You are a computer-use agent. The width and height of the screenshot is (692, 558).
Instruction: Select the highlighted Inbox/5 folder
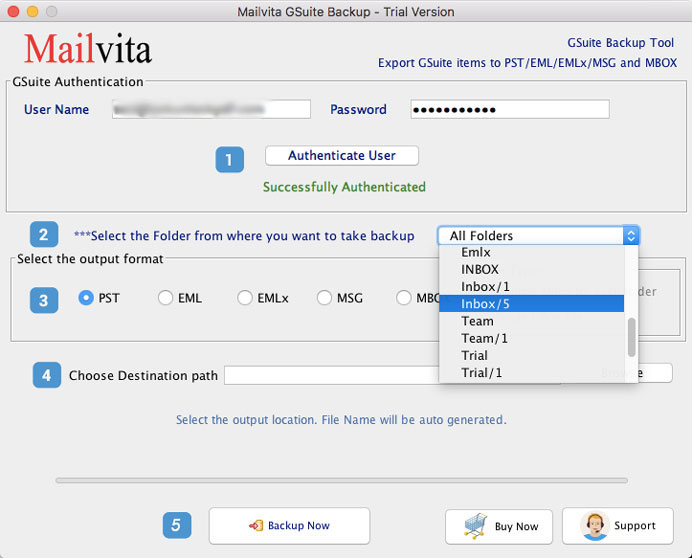[x=531, y=304]
